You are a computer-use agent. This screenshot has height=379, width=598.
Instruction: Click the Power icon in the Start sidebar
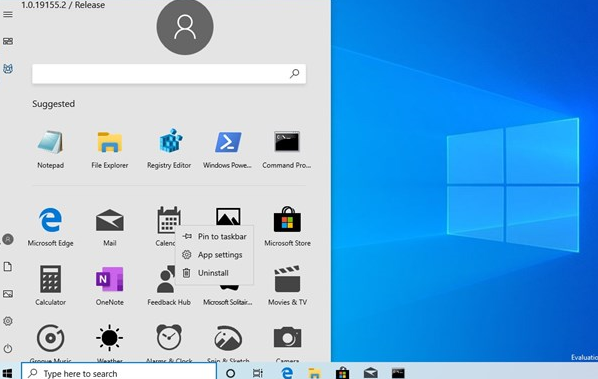pyautogui.click(x=8, y=348)
